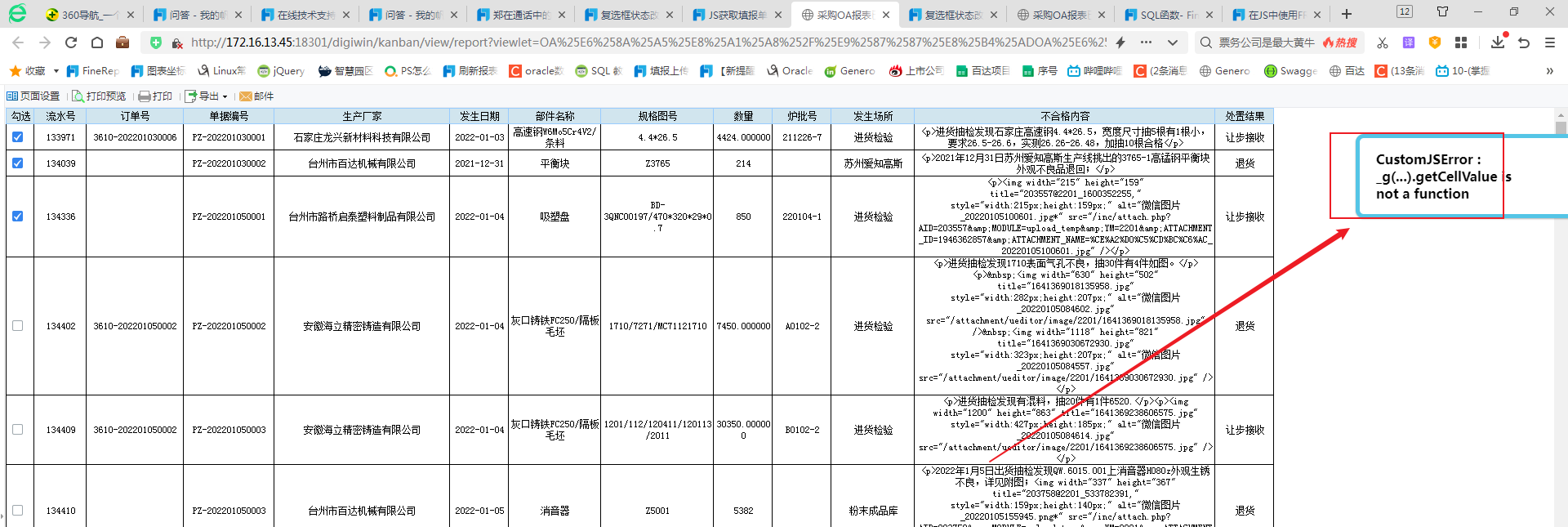
Task: Click the orange shield extension icon
Action: point(1435,42)
